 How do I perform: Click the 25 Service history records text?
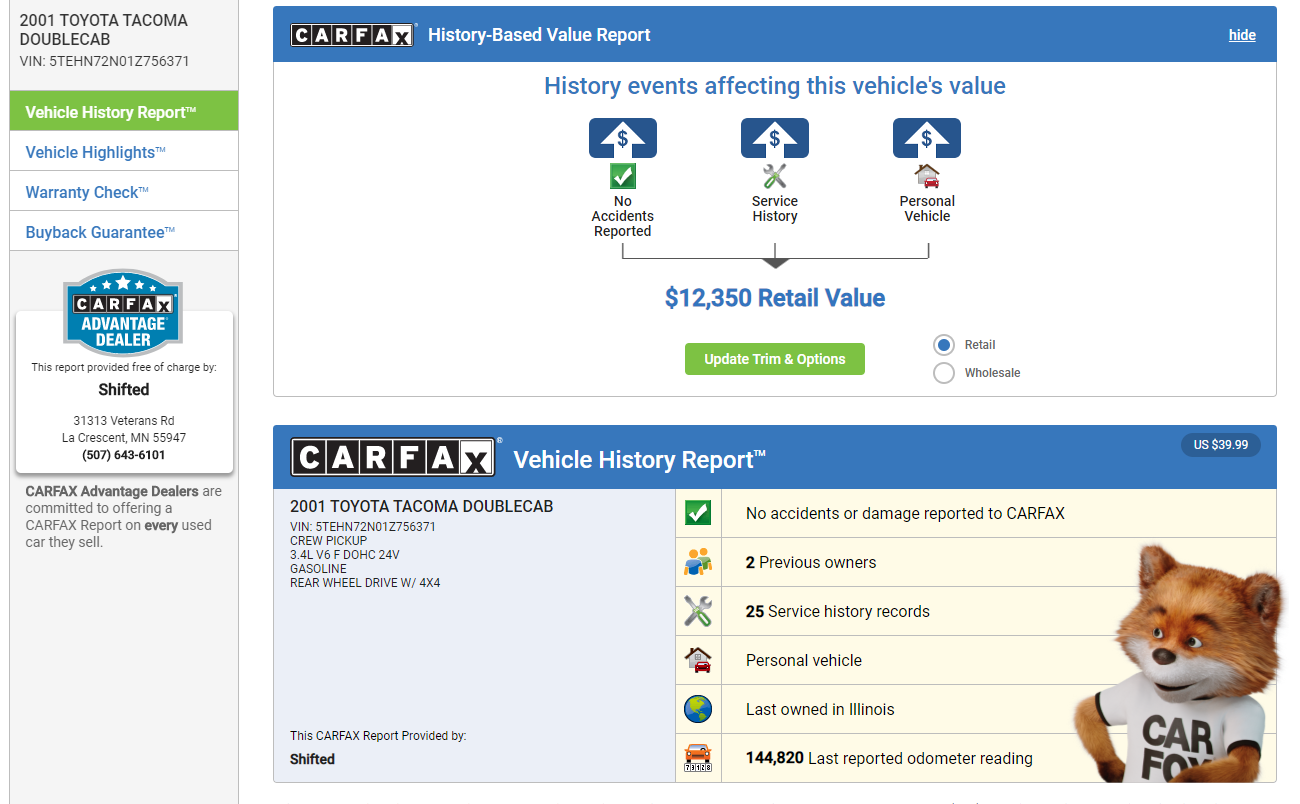tap(838, 611)
